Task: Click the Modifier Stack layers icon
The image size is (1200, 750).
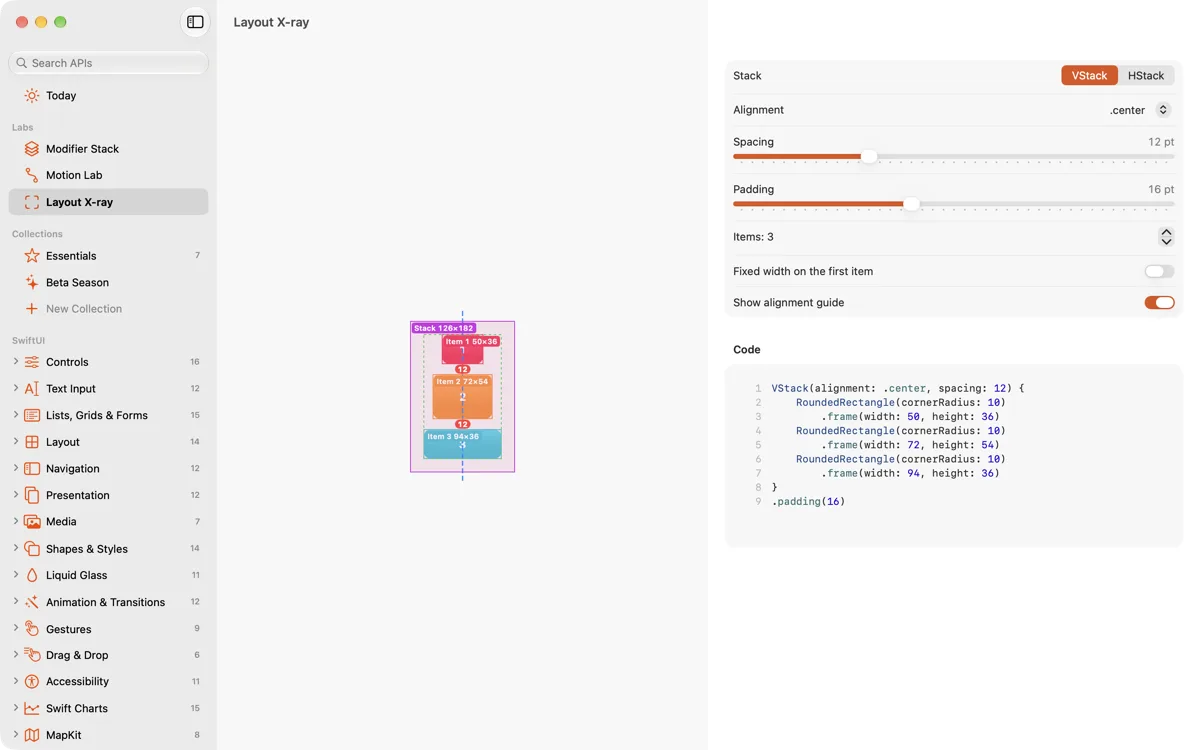Action: (x=32, y=149)
